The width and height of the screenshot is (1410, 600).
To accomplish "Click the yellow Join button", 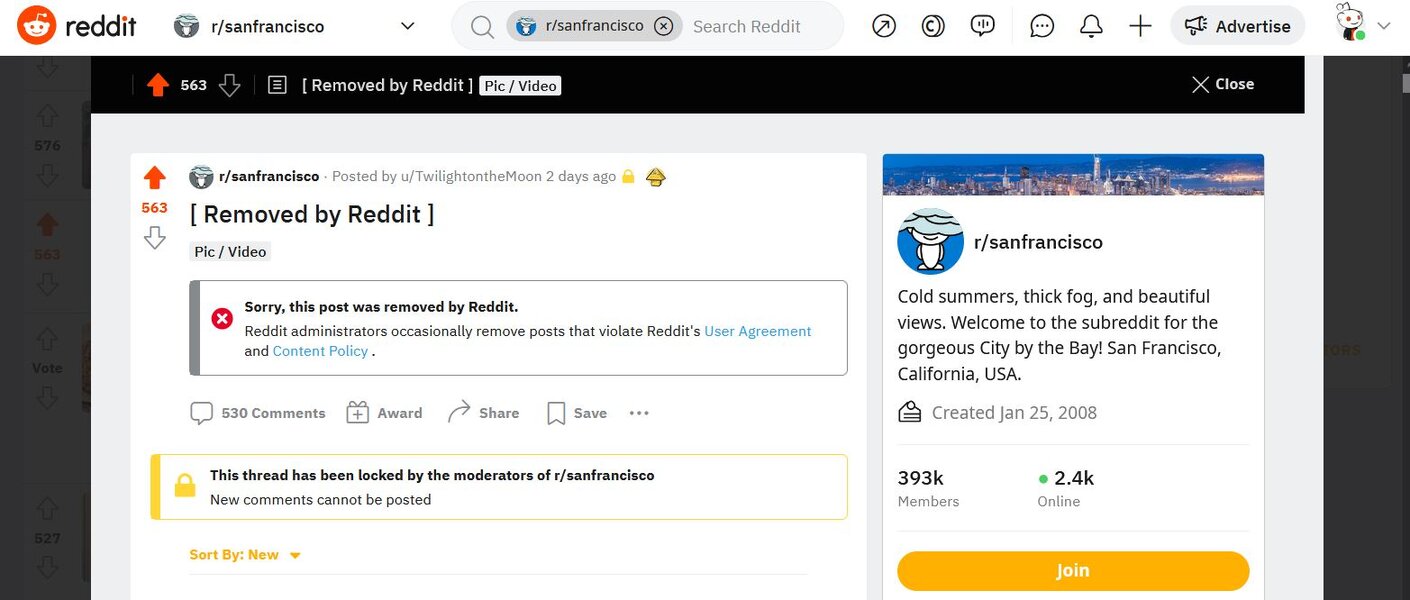I will point(1073,571).
